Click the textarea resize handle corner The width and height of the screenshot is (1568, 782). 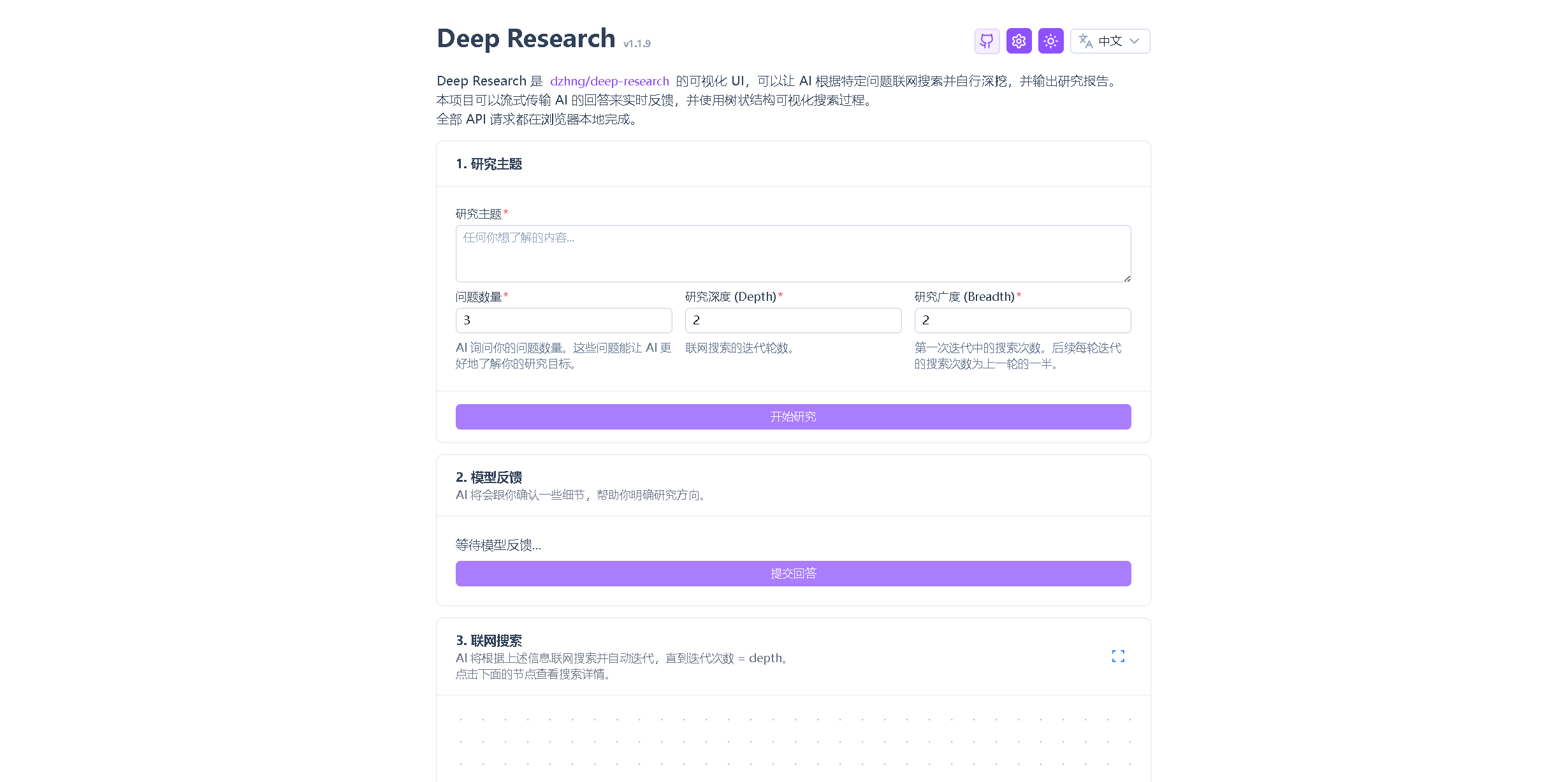(x=1127, y=279)
